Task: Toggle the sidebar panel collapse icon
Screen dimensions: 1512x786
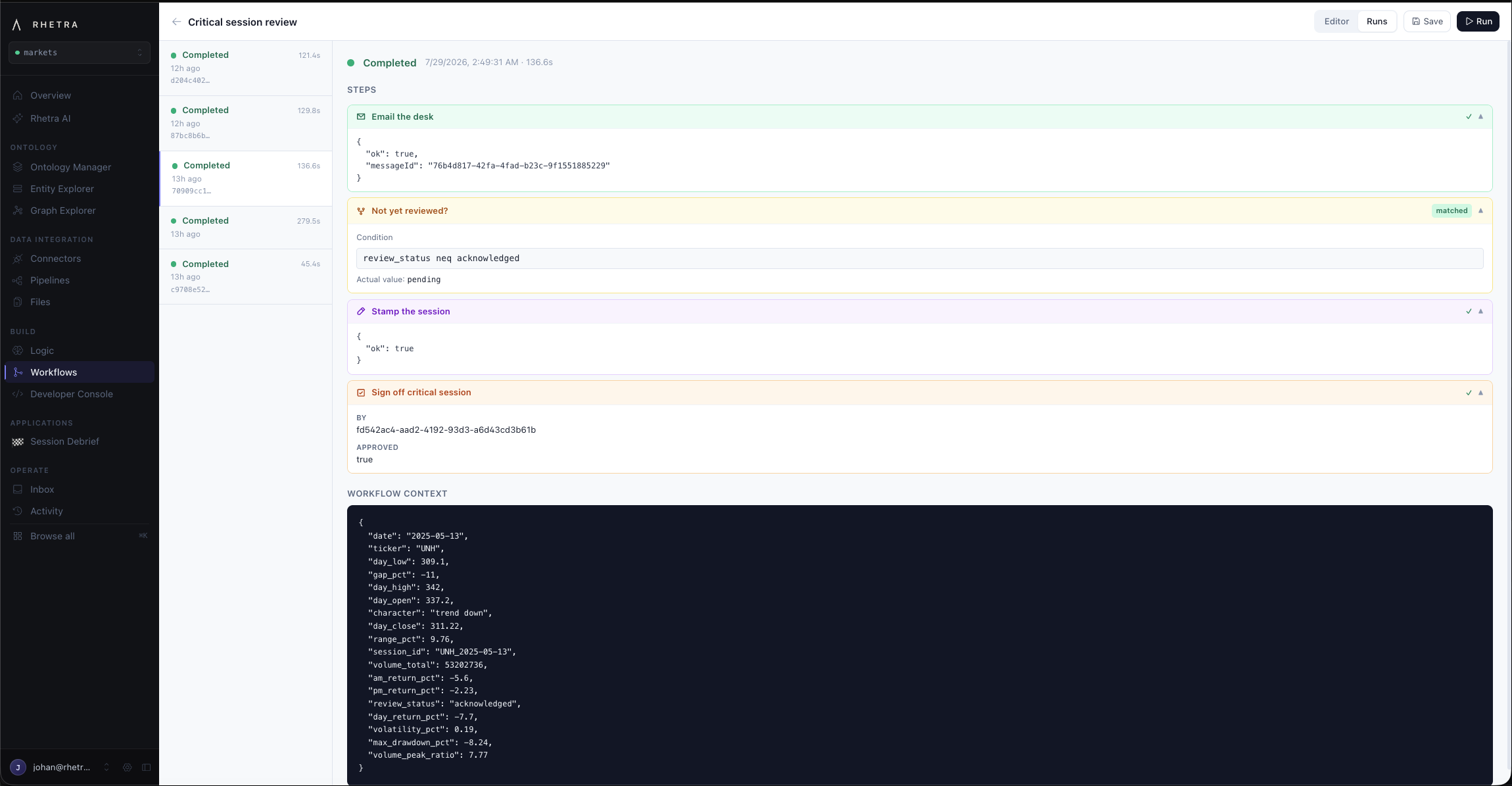Action: [x=147, y=767]
